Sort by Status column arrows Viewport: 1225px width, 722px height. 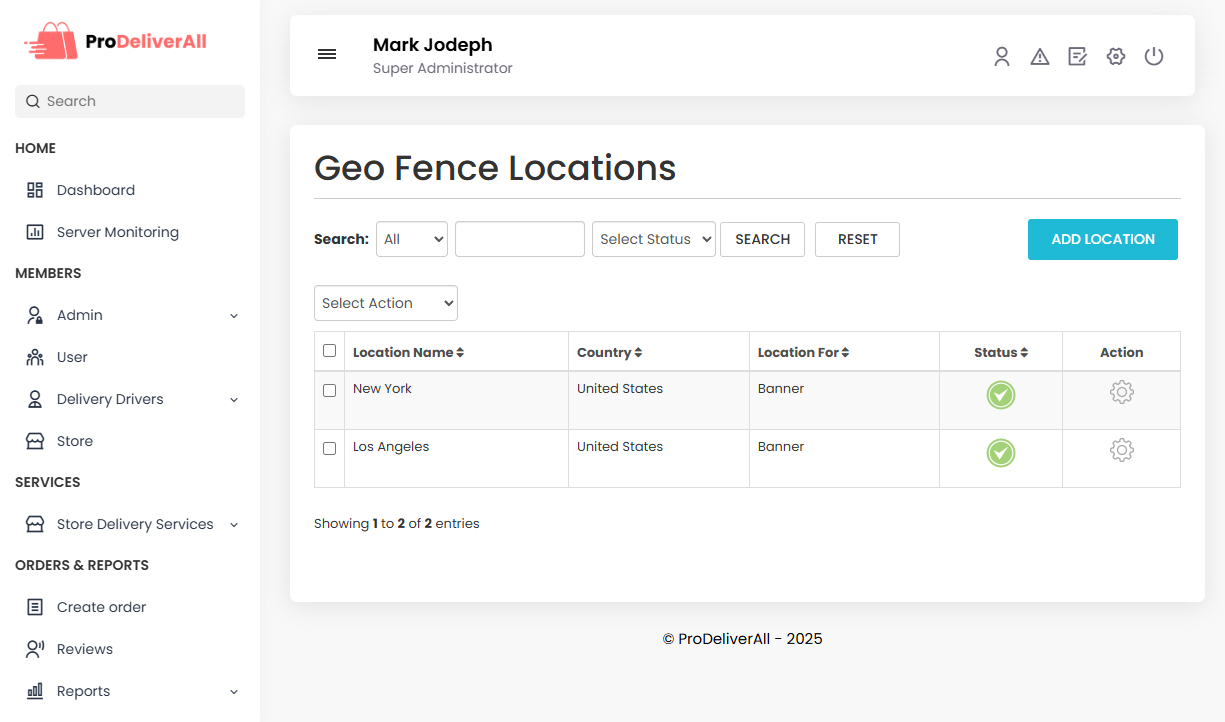(x=1024, y=353)
